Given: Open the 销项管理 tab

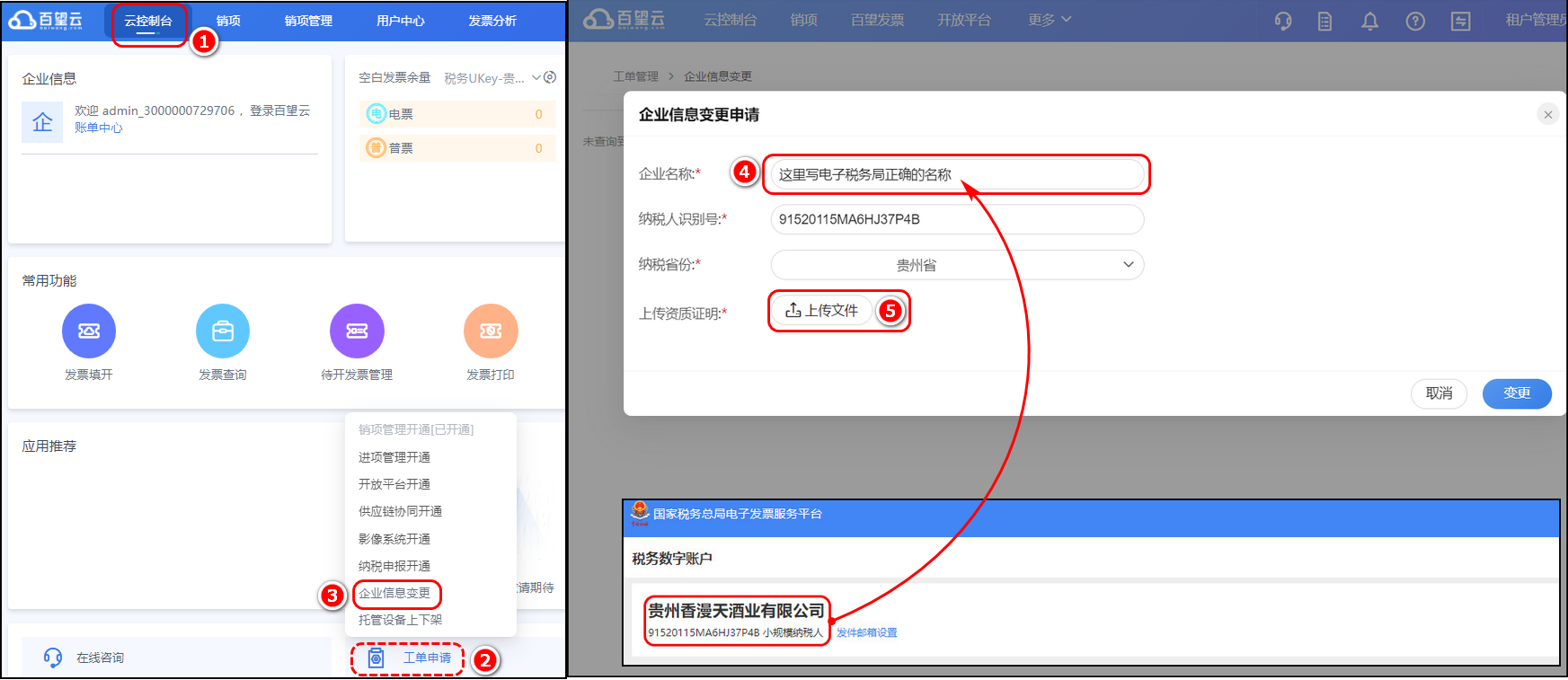Looking at the screenshot, I should [x=308, y=21].
